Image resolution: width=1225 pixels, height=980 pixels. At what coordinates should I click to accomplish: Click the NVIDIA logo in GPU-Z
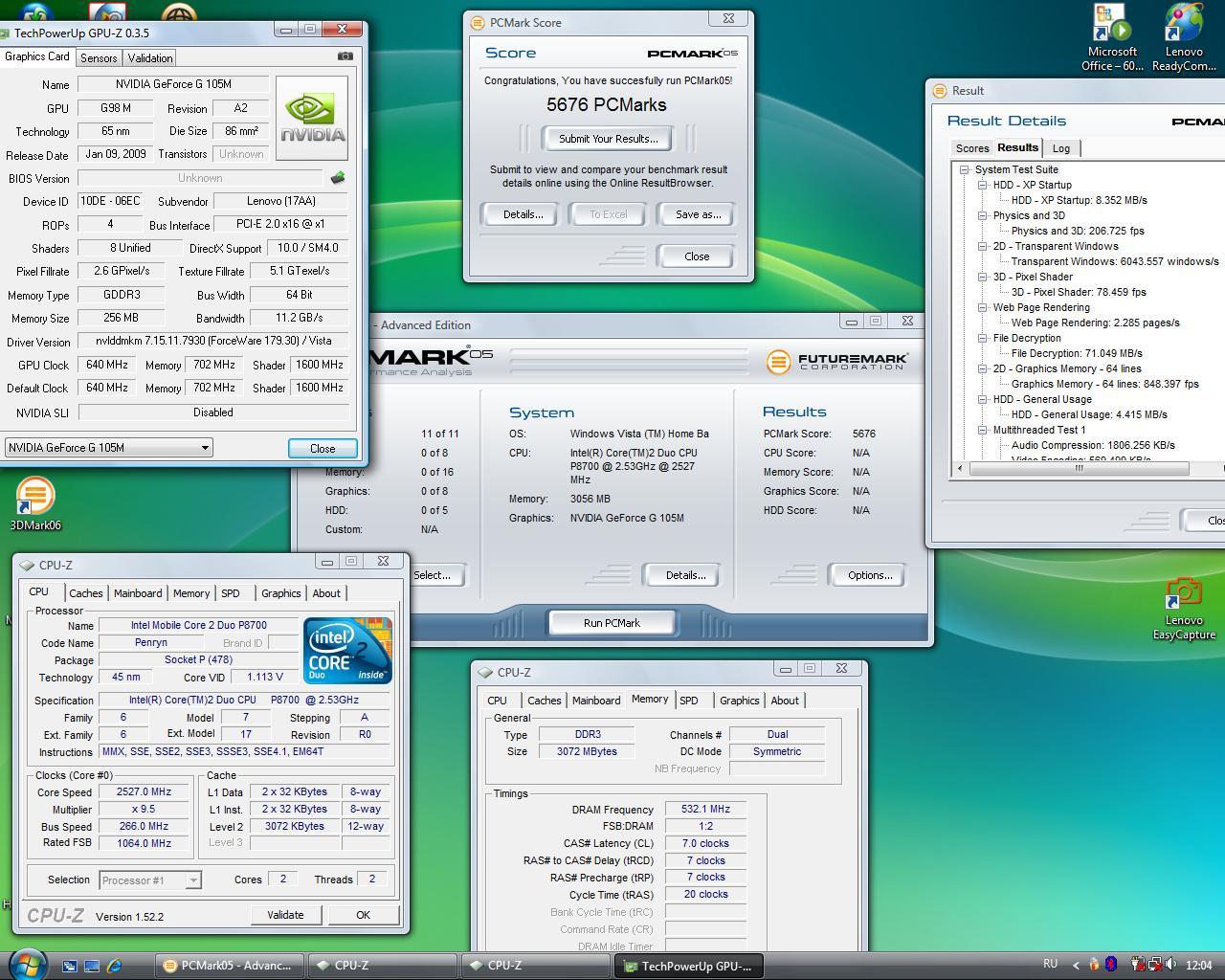312,119
